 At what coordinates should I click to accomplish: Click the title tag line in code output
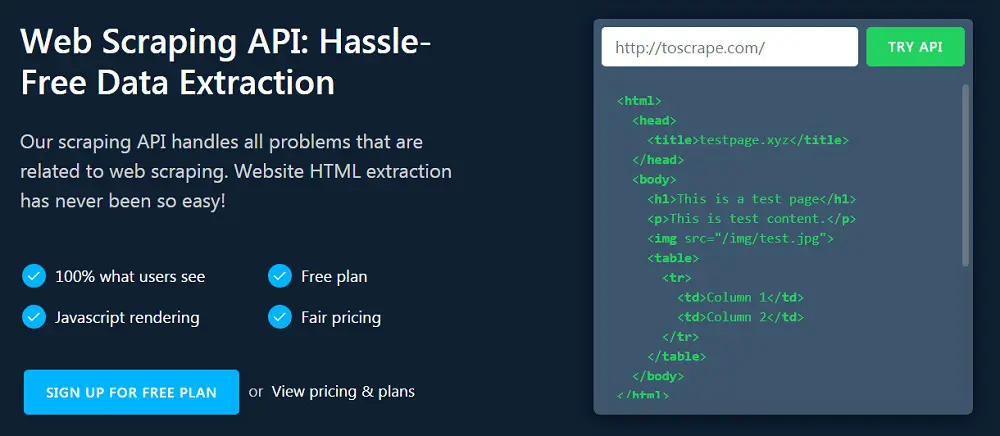[x=748, y=140]
